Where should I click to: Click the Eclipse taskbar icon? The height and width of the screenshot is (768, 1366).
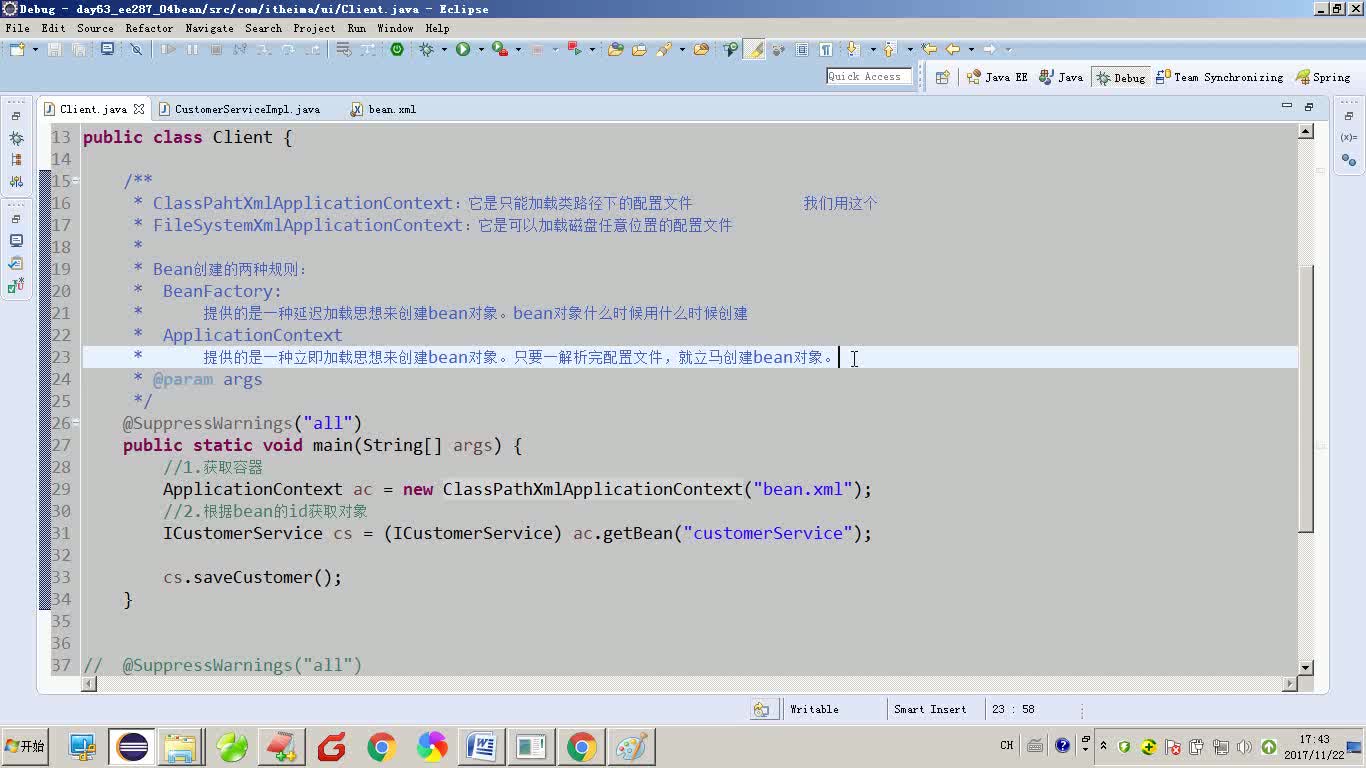pos(132,747)
